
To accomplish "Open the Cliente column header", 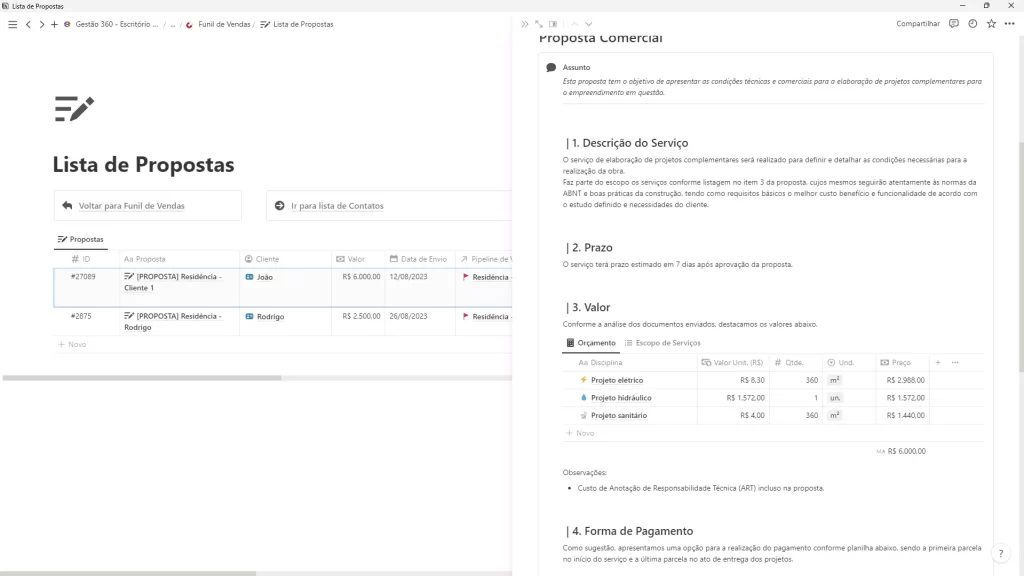I will coord(285,259).
